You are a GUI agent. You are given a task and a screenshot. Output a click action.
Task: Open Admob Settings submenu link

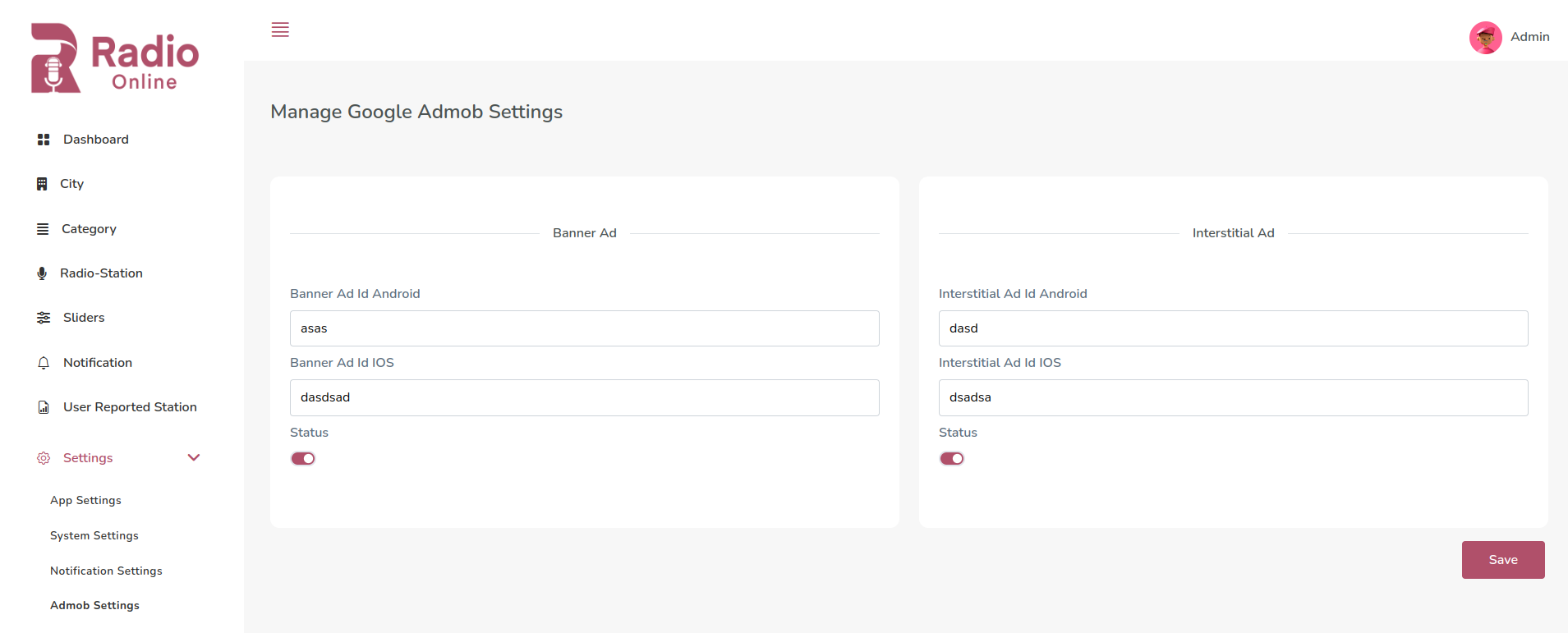click(x=94, y=605)
